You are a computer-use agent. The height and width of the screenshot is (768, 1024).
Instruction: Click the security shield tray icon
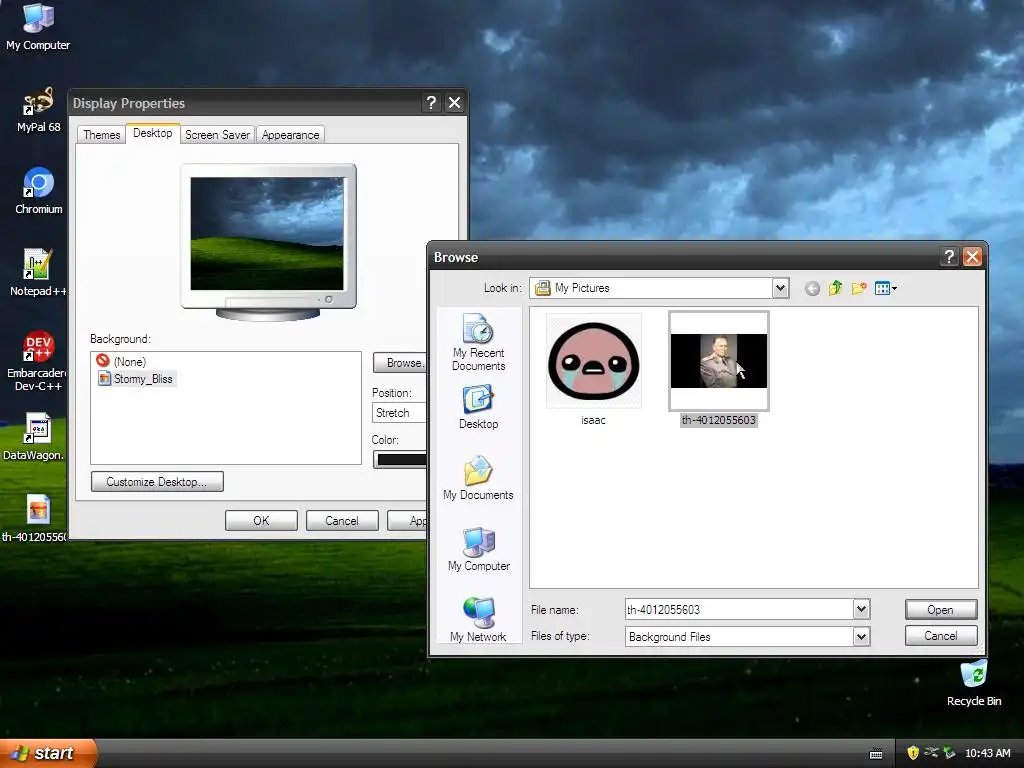pyautogui.click(x=912, y=753)
